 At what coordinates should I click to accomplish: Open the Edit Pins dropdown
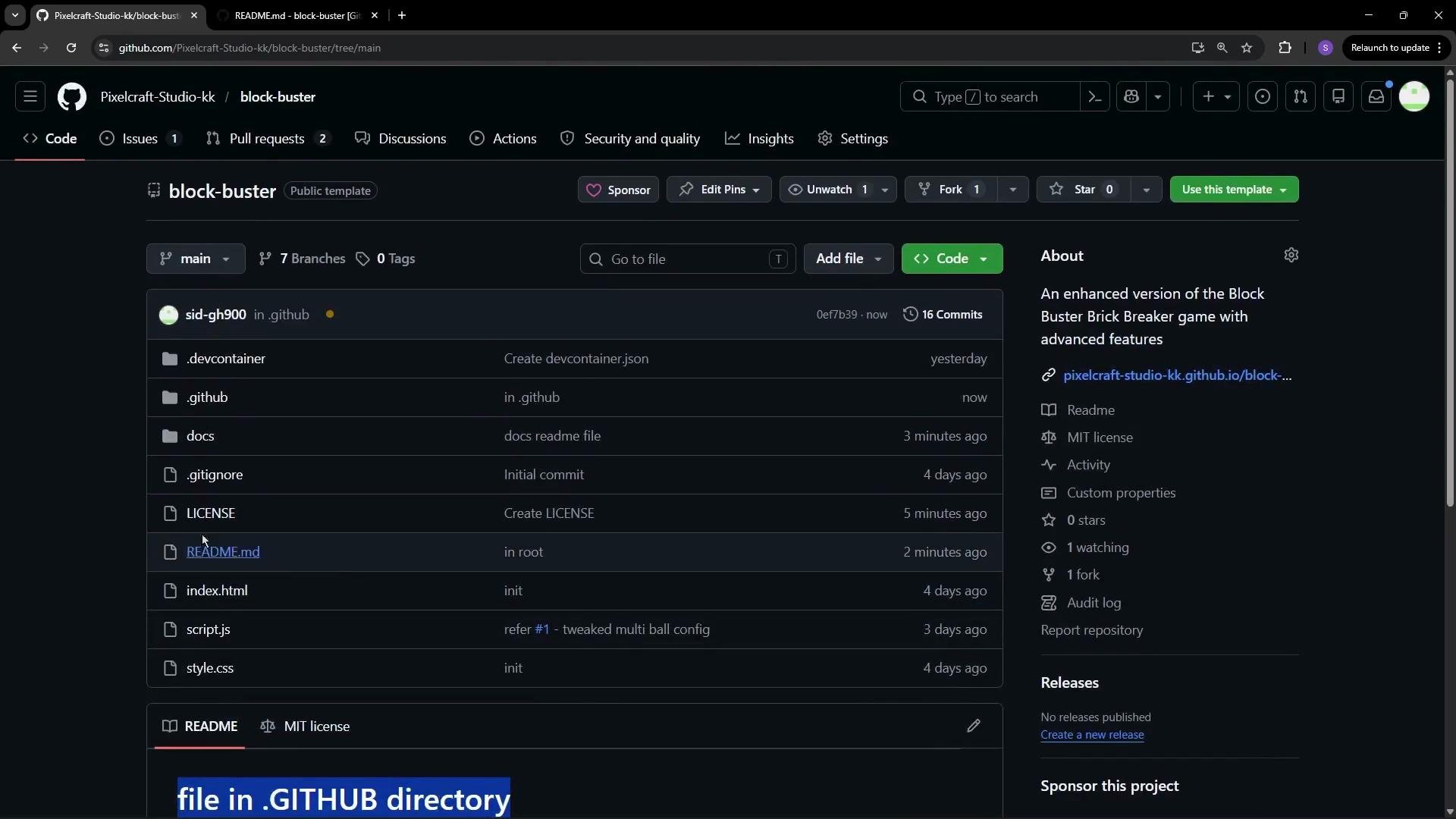click(x=719, y=190)
